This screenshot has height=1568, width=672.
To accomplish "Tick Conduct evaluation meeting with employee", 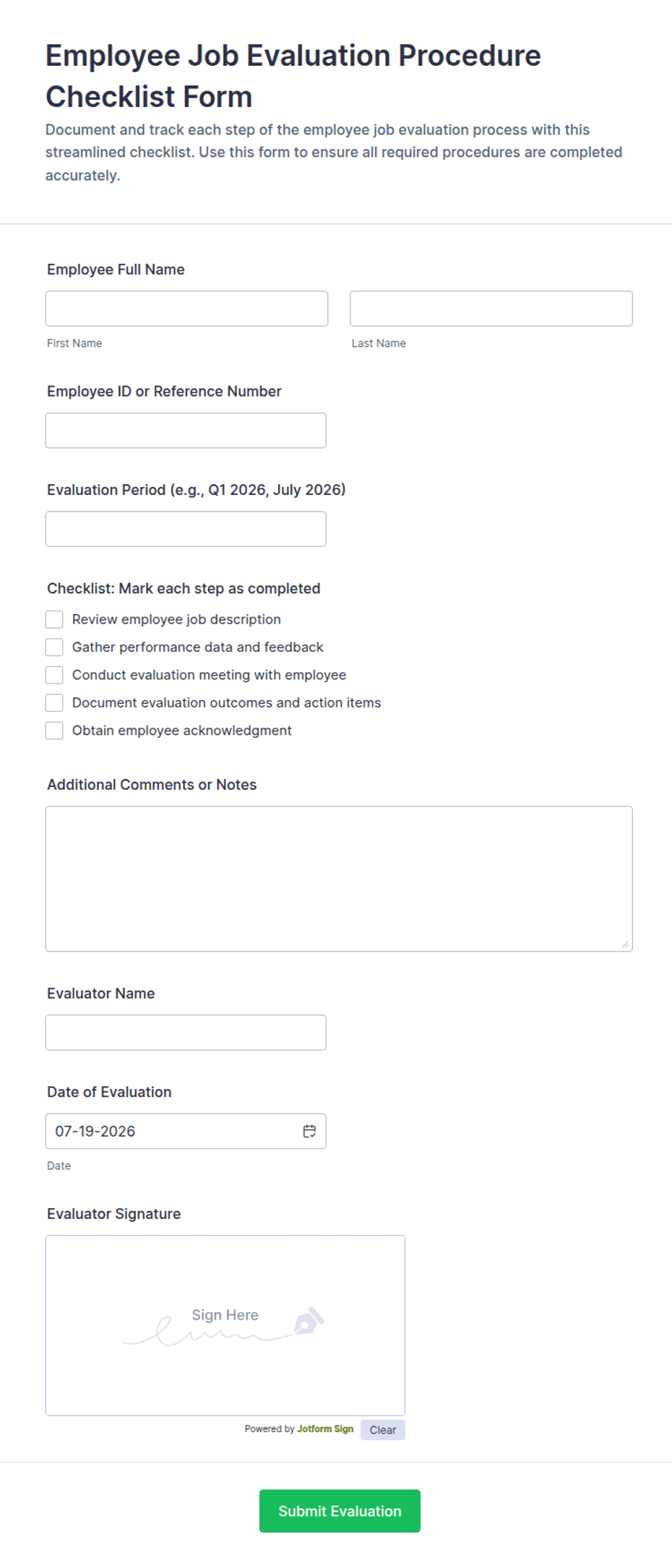I will [x=54, y=675].
